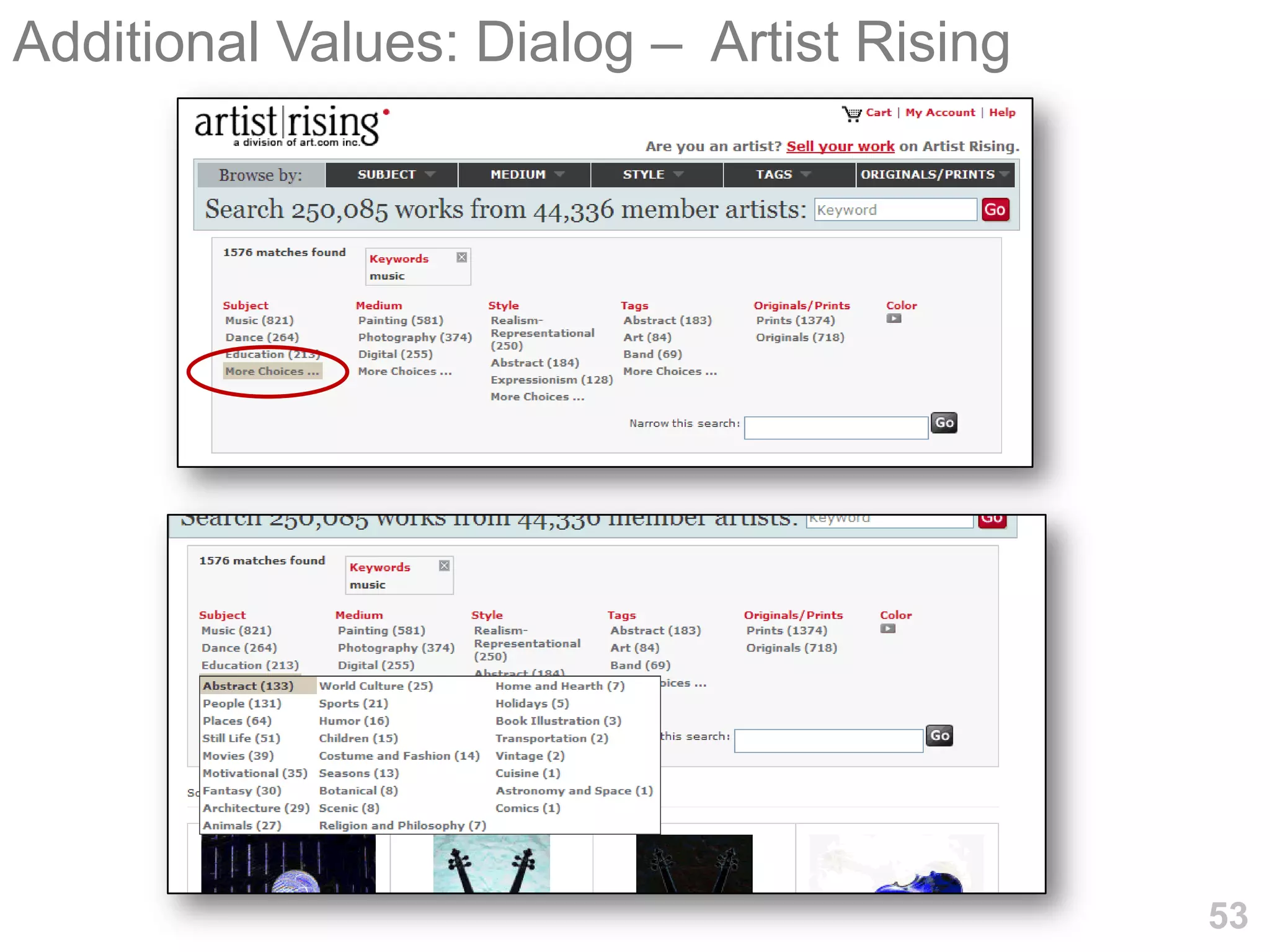The width and height of the screenshot is (1270, 952).
Task: Open the Color picker arrow in bottom screenshot
Action: coord(887,628)
